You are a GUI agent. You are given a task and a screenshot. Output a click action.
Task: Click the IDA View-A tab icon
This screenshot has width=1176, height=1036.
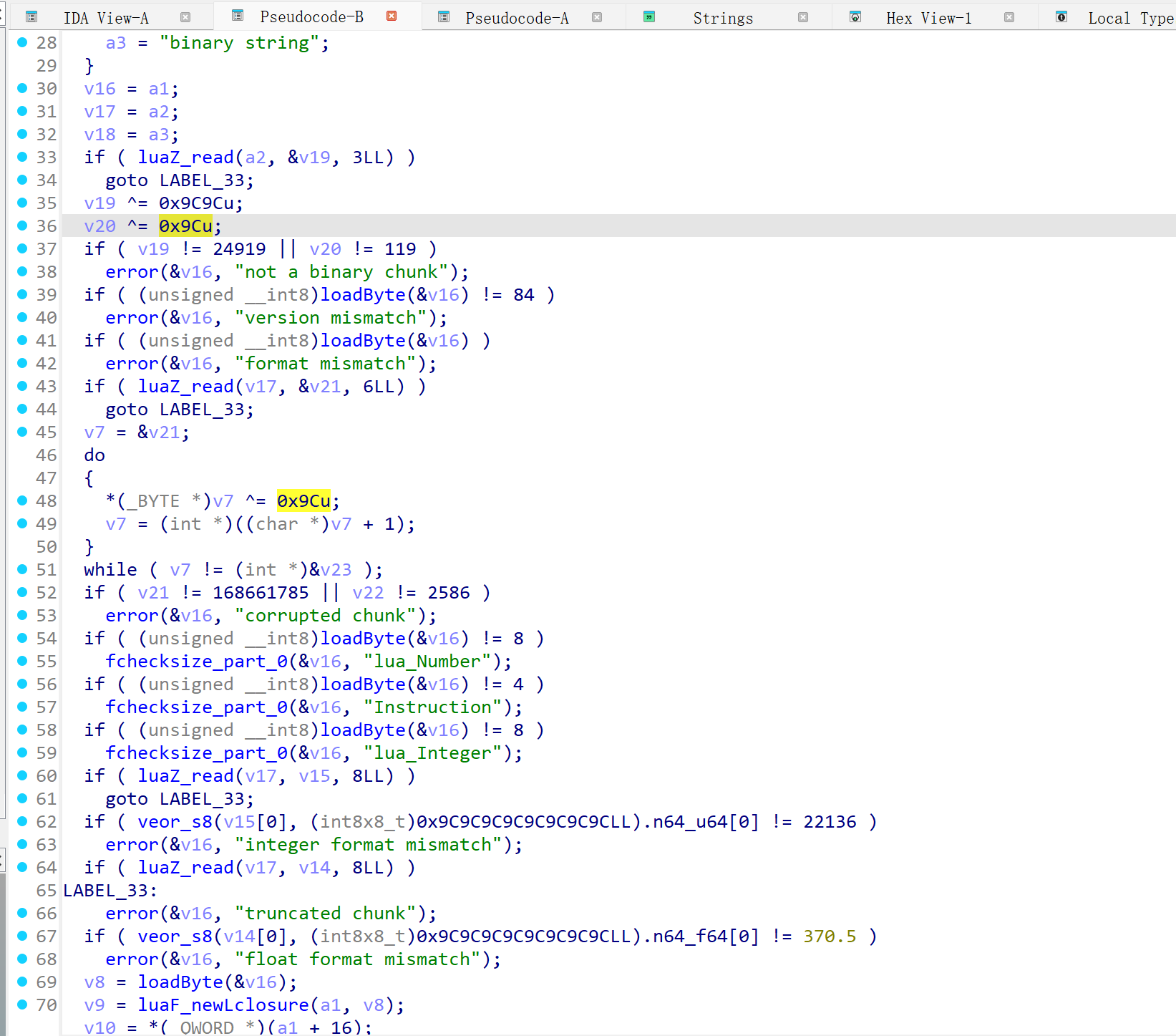coord(31,17)
